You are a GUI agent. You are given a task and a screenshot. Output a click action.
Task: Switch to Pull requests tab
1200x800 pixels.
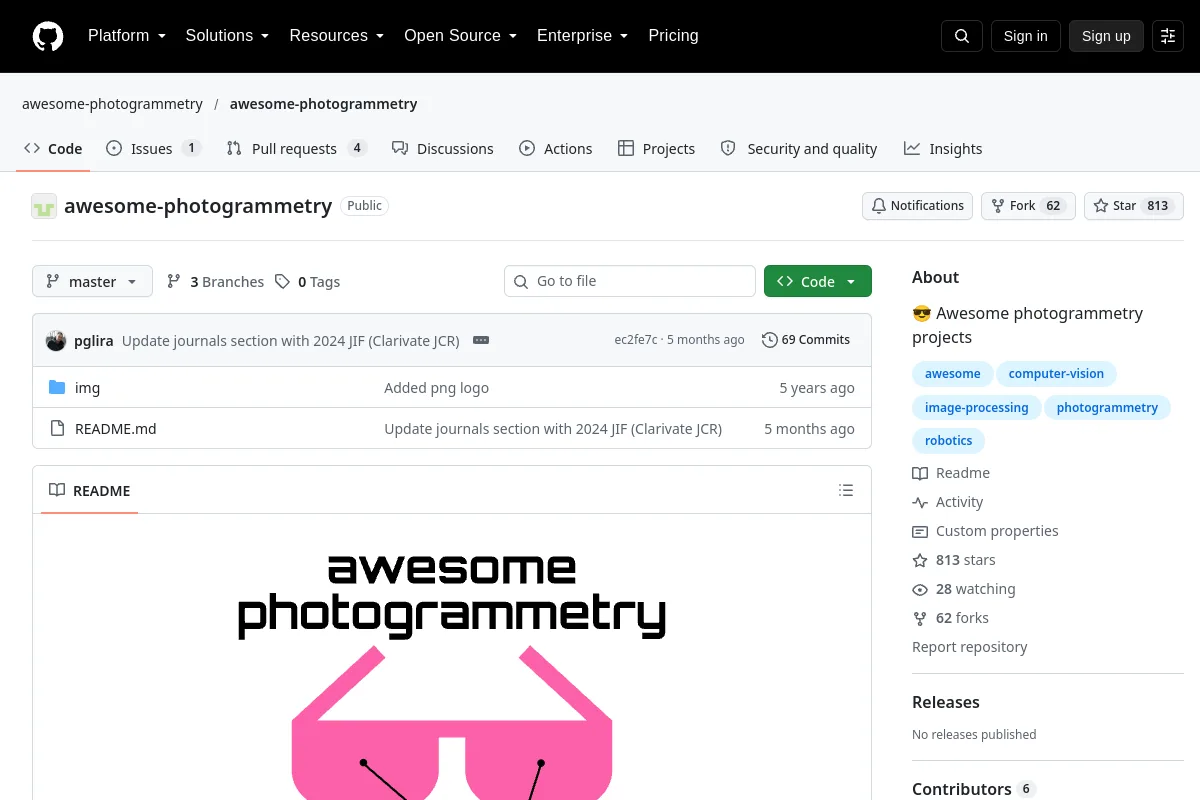[296, 148]
